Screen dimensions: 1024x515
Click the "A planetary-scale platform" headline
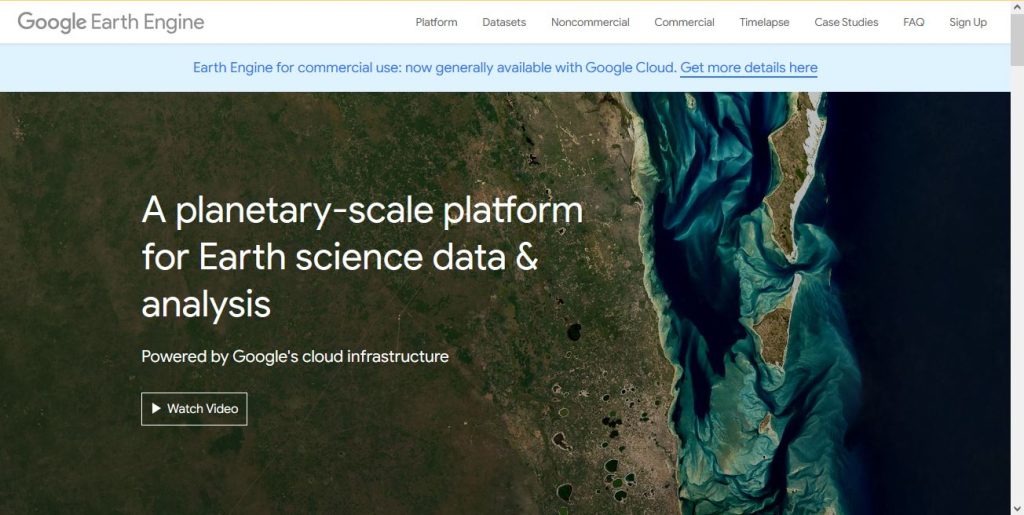pos(361,211)
